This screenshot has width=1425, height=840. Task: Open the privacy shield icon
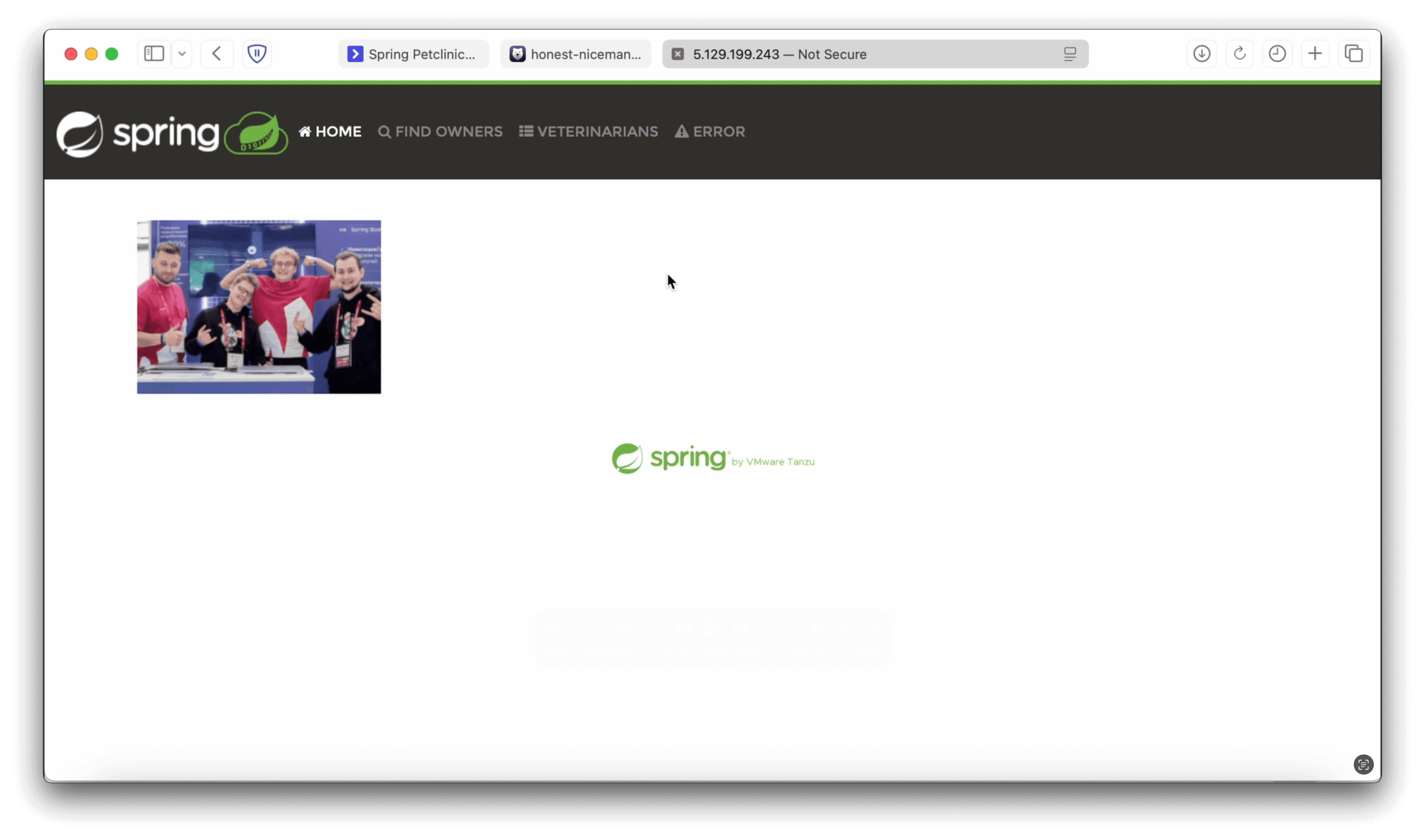[257, 54]
